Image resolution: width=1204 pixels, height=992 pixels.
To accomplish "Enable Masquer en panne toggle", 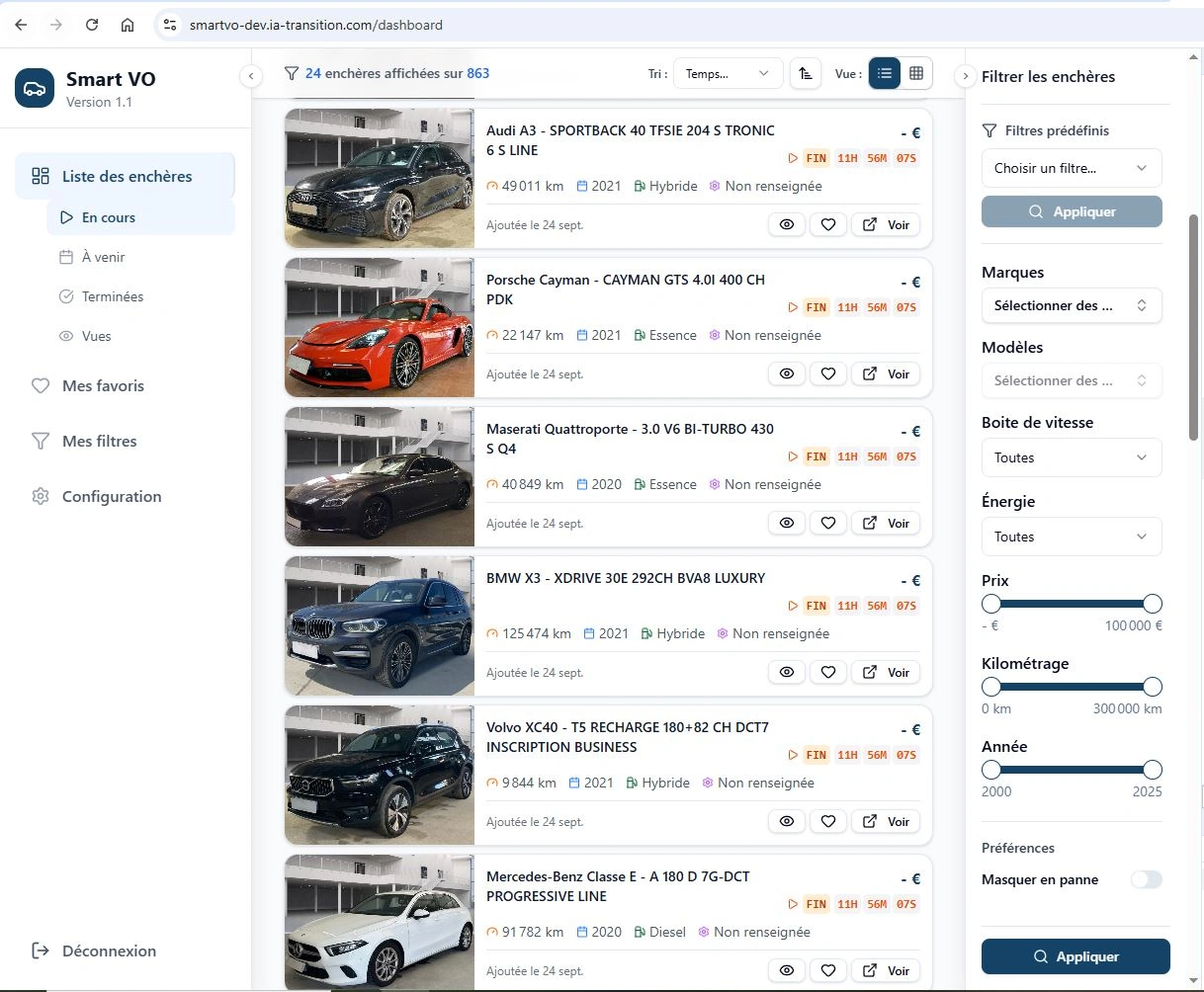I will (x=1147, y=879).
